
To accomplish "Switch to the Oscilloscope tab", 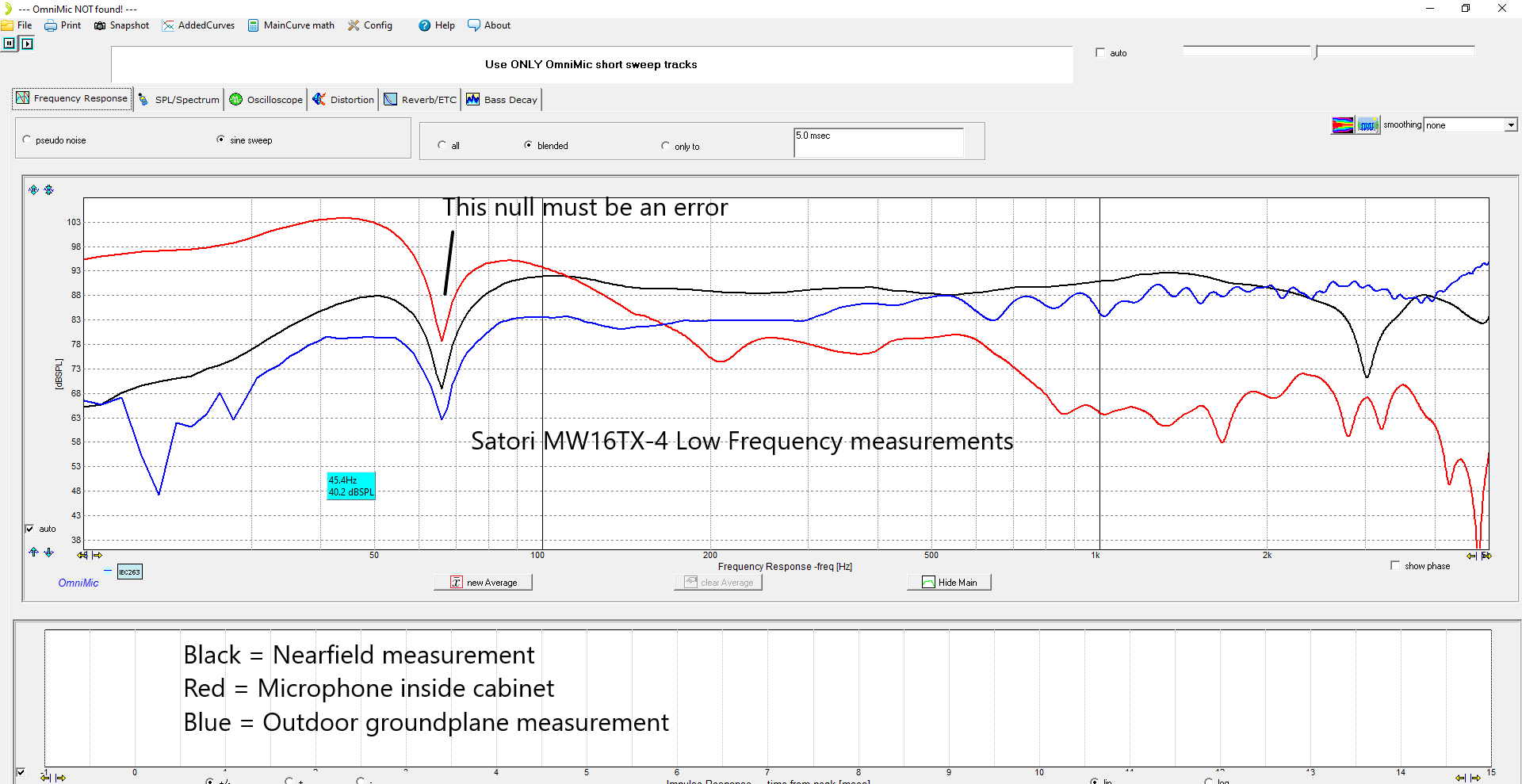I will pyautogui.click(x=266, y=99).
